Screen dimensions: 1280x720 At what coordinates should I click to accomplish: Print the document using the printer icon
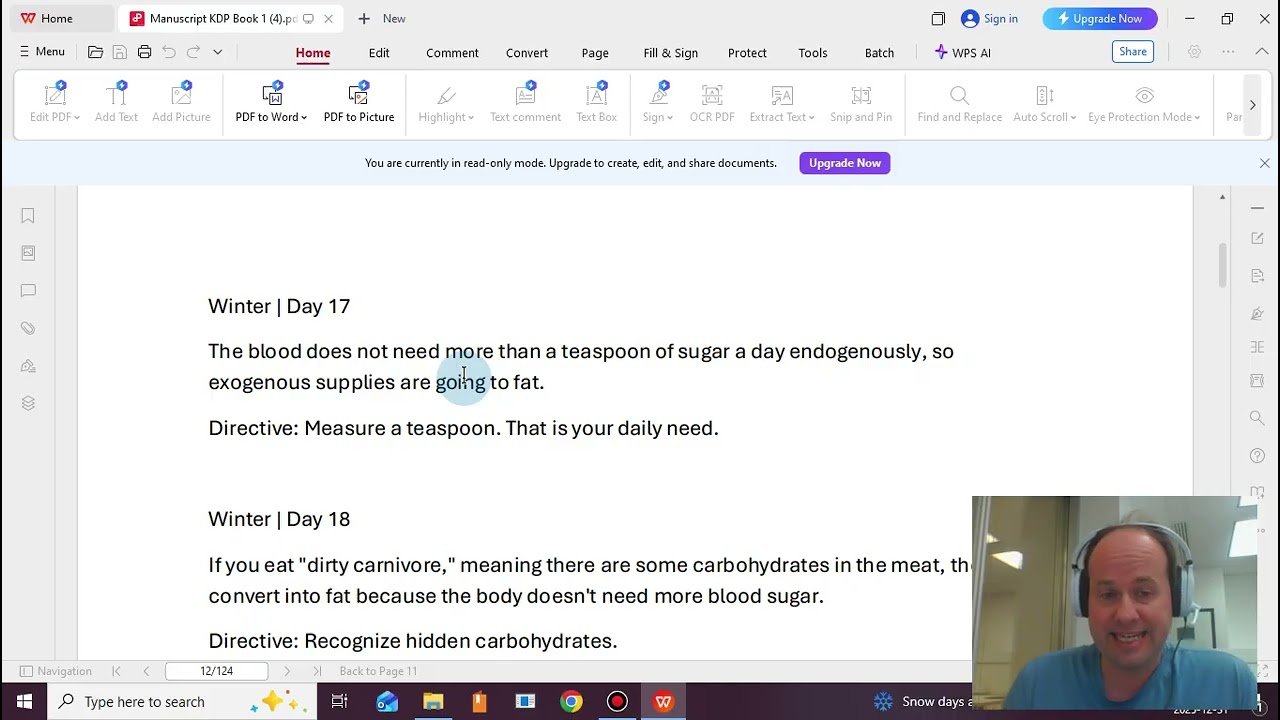click(144, 52)
